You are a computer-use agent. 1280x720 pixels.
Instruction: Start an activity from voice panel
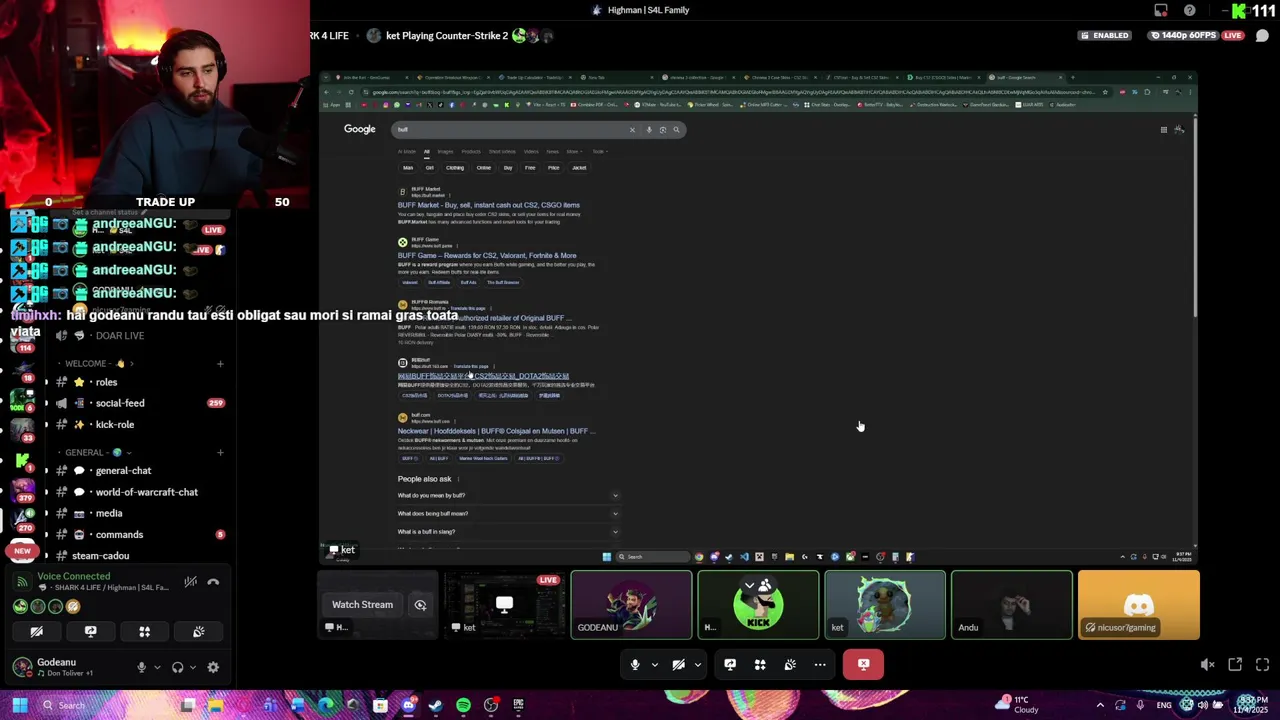[144, 632]
